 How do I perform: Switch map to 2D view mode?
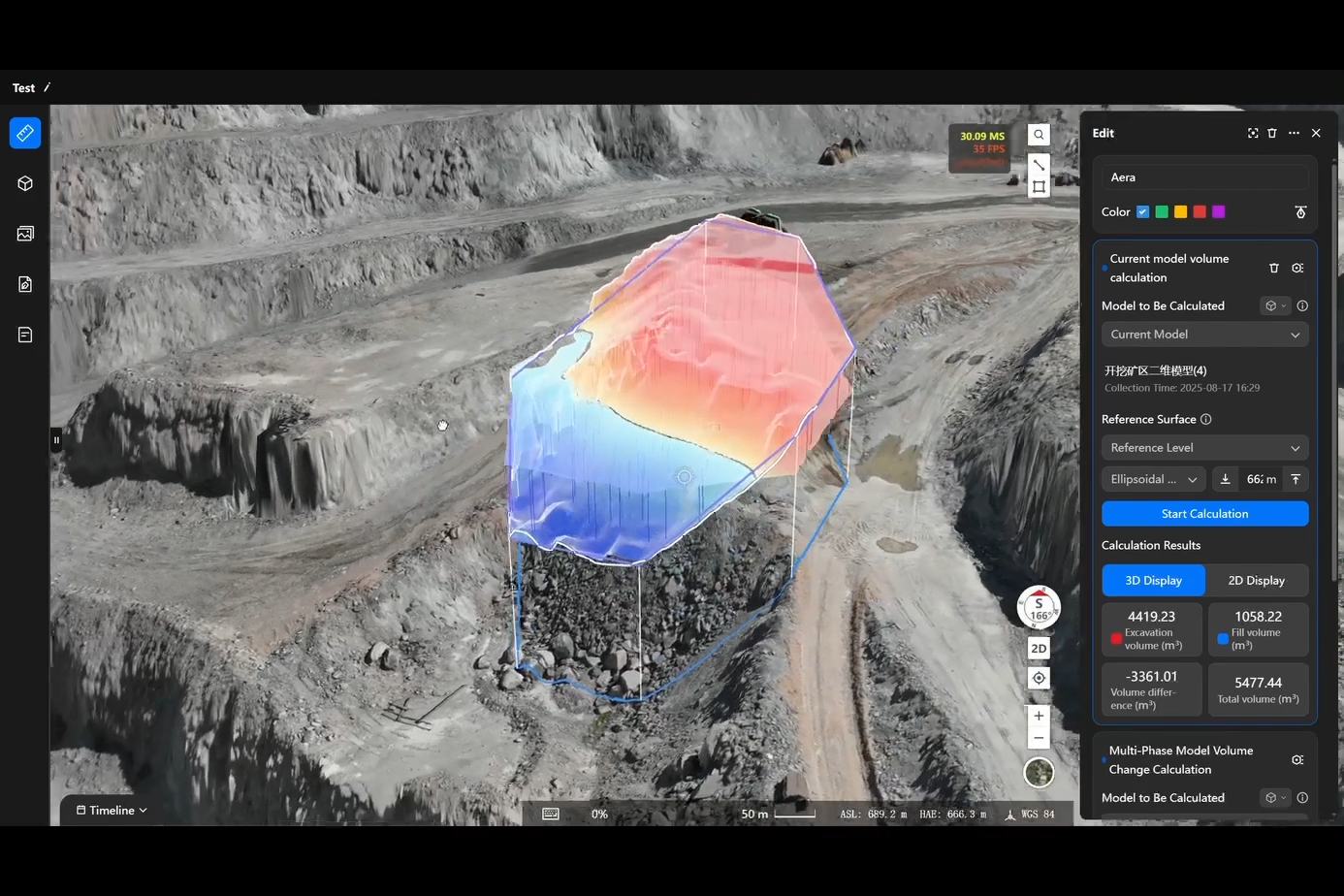1039,648
